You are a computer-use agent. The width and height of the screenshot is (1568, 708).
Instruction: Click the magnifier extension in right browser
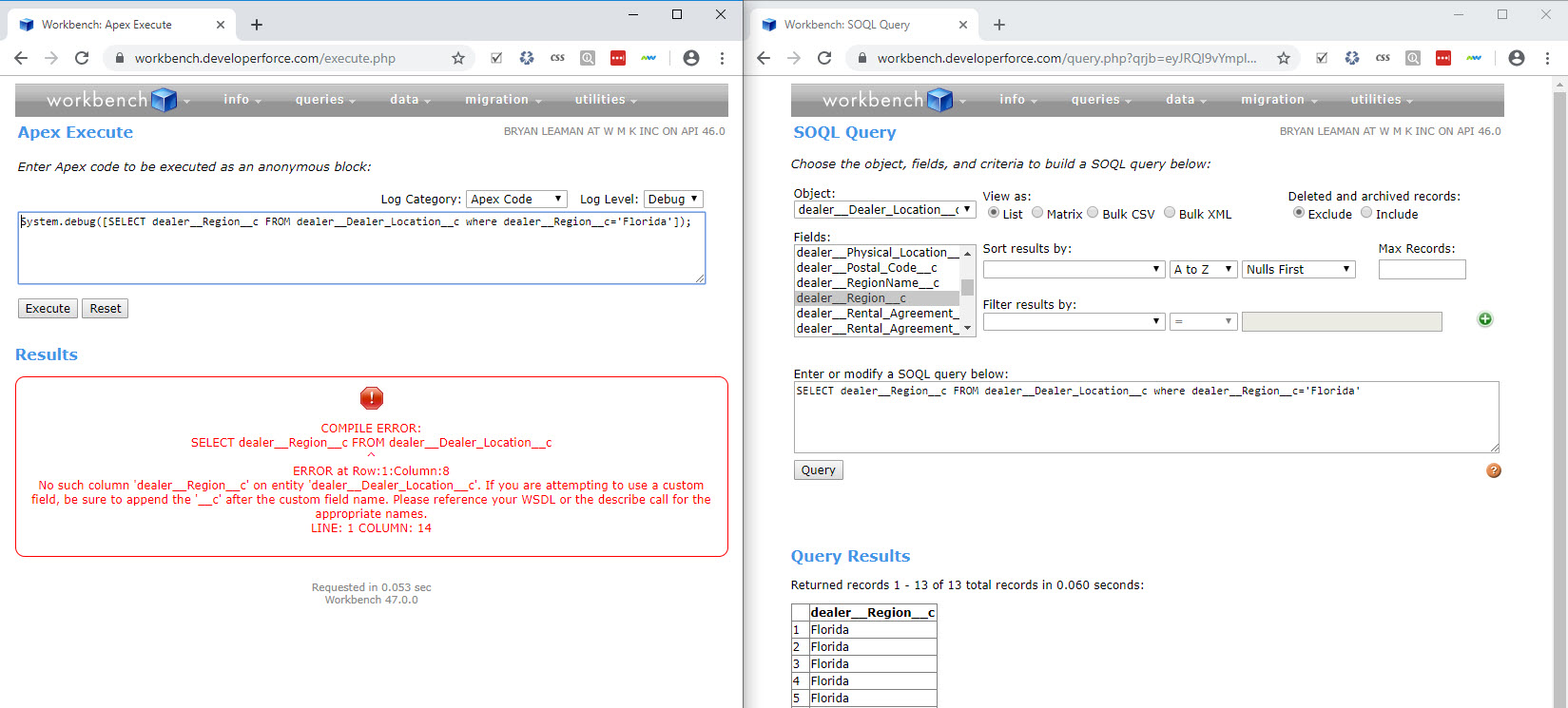coord(1413,58)
